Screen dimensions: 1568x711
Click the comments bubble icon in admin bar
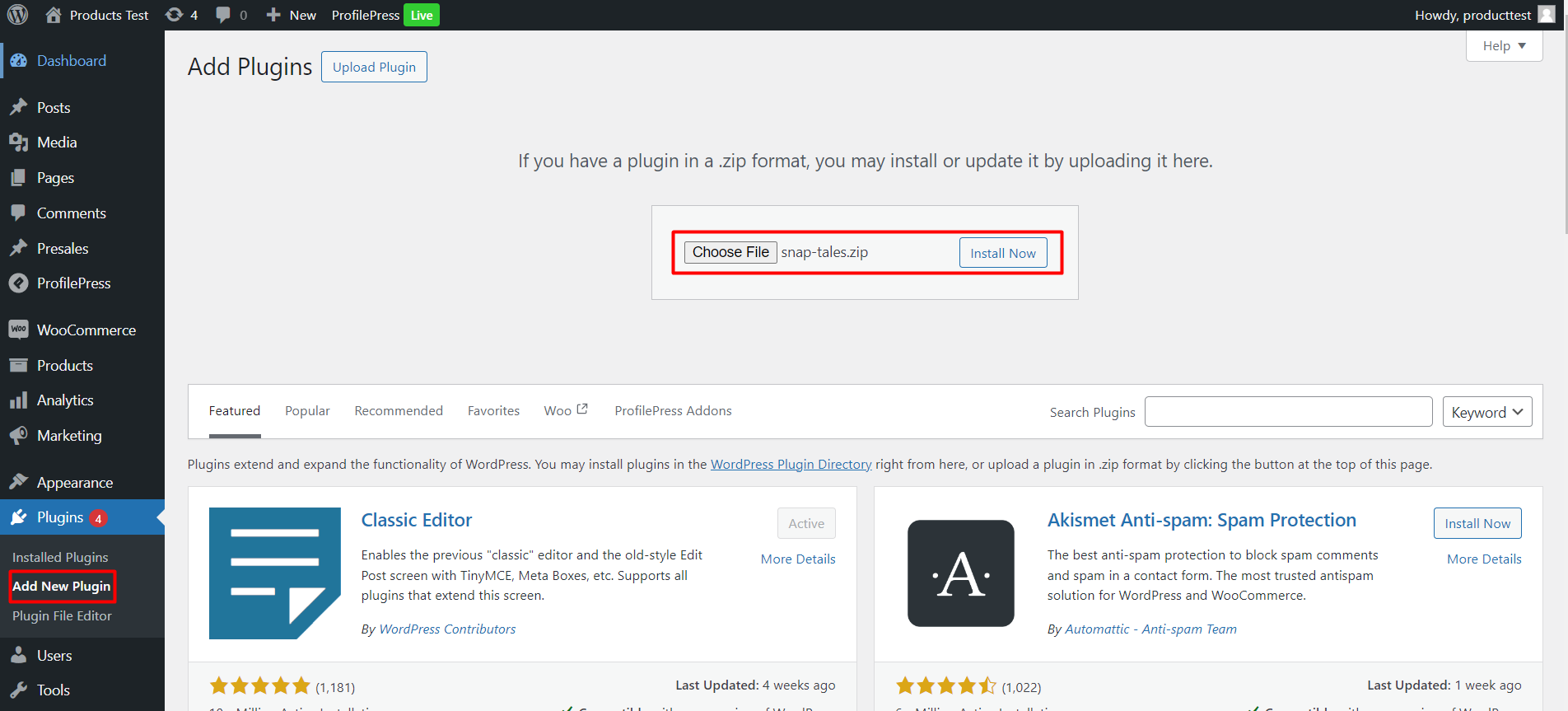223,15
